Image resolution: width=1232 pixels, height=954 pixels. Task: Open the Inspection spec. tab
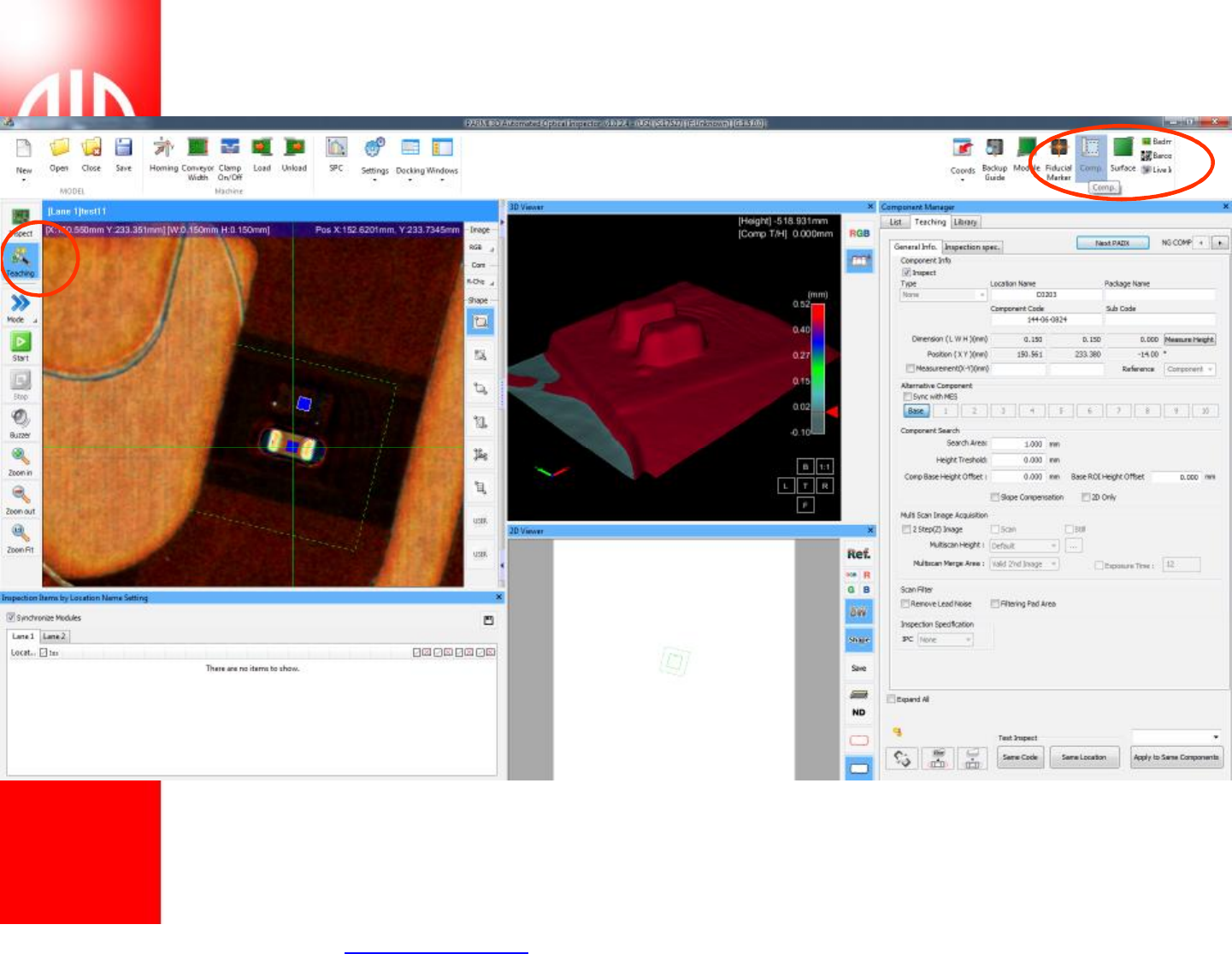click(x=972, y=247)
